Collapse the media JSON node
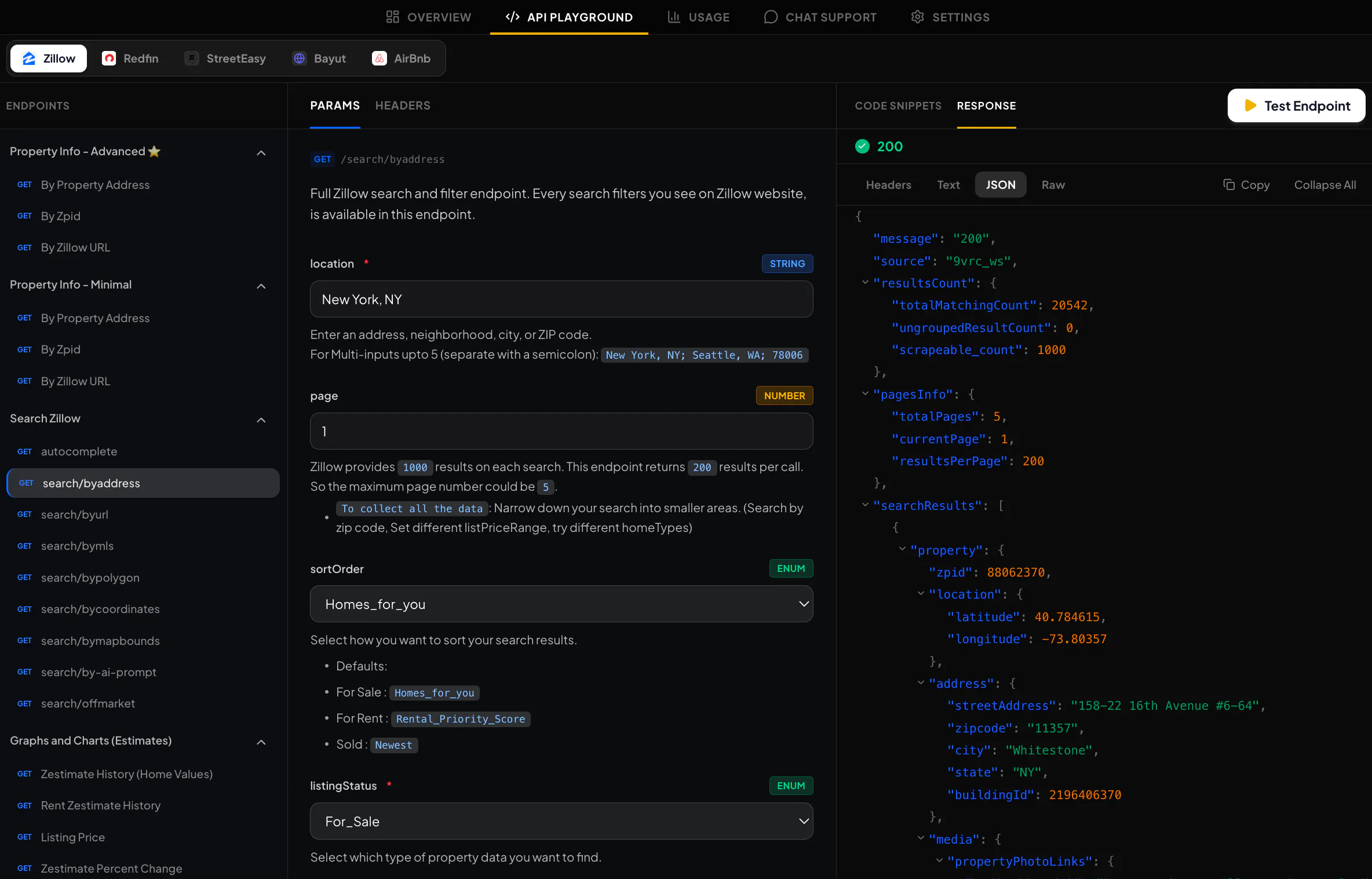 (921, 838)
